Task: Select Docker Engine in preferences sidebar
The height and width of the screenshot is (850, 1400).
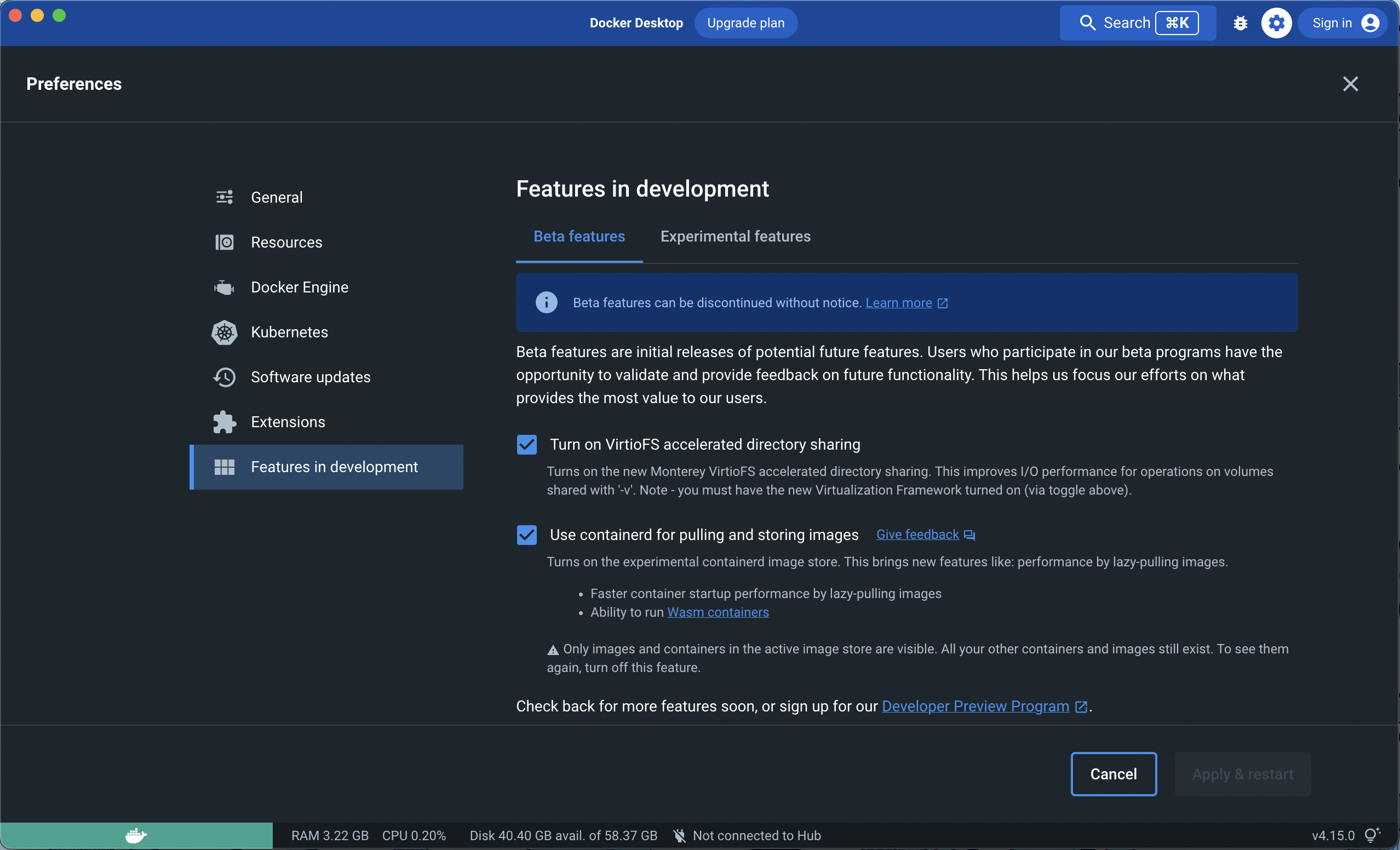Action: [326, 287]
